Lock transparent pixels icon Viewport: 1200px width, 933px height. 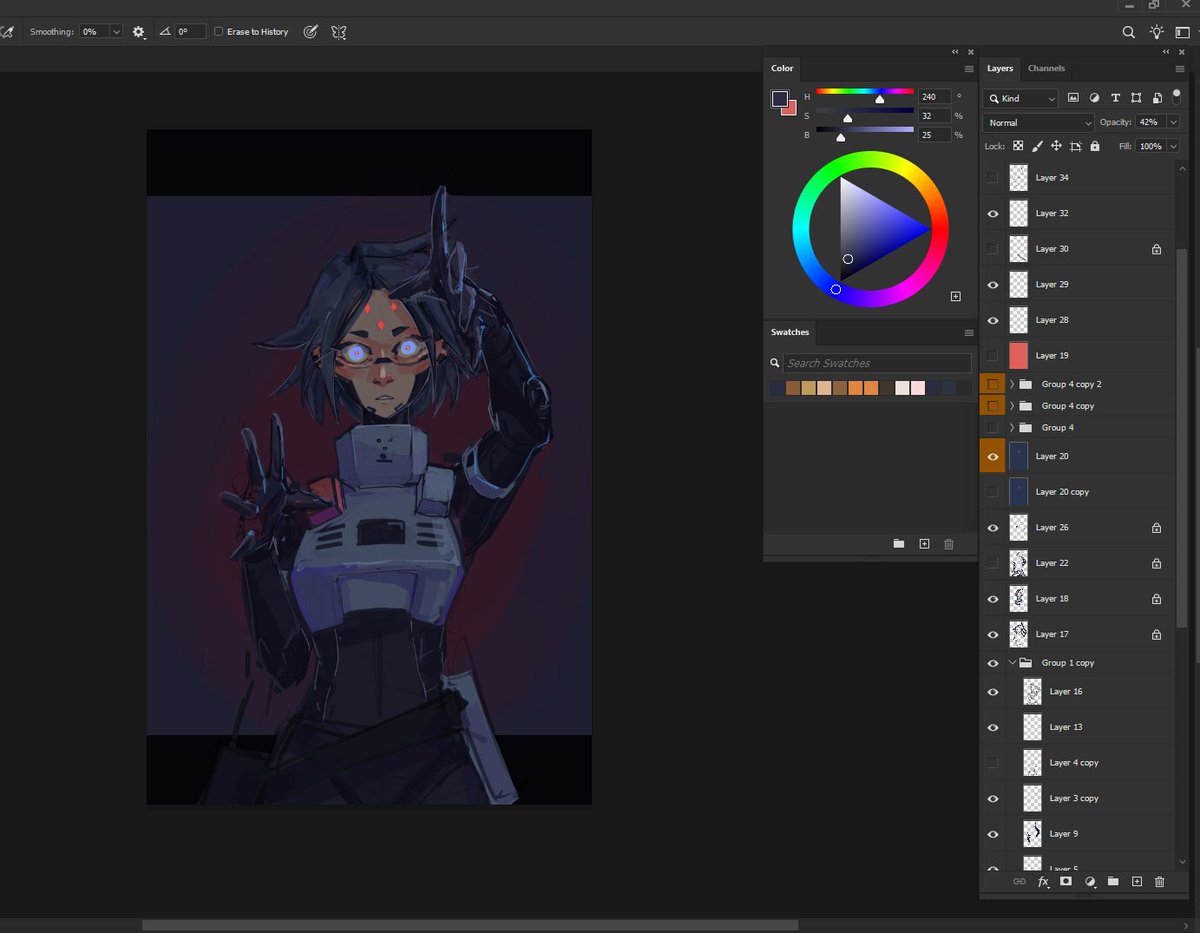[x=1019, y=146]
